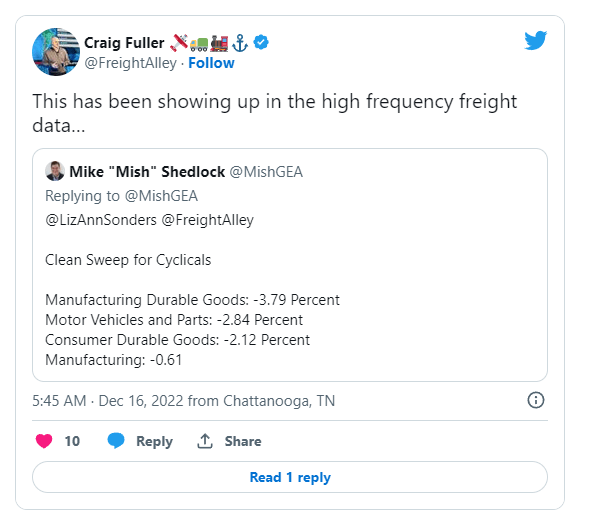Click the like count of 10
The height and width of the screenshot is (525, 600).
(72, 441)
